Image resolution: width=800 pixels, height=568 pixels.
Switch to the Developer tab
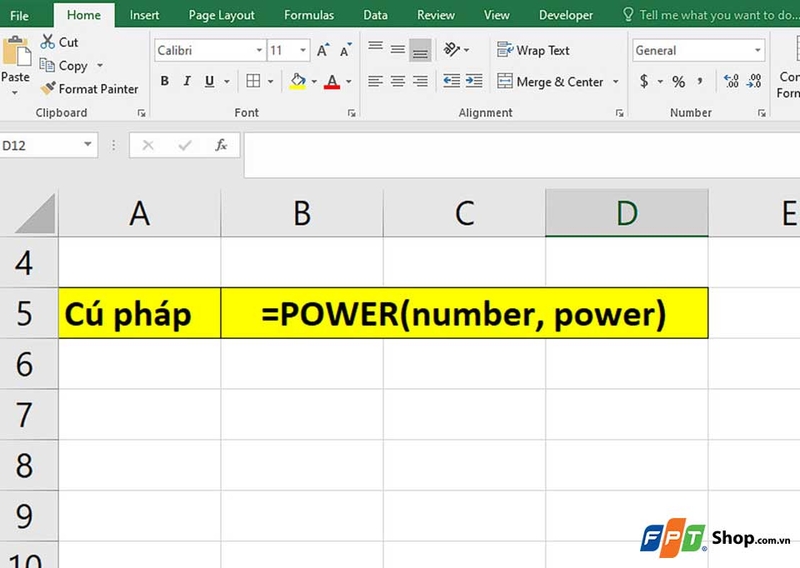pos(566,15)
